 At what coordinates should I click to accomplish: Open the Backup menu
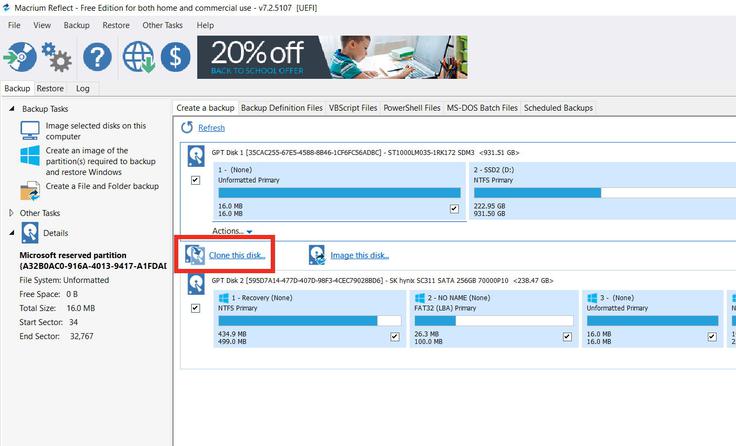coord(77,25)
